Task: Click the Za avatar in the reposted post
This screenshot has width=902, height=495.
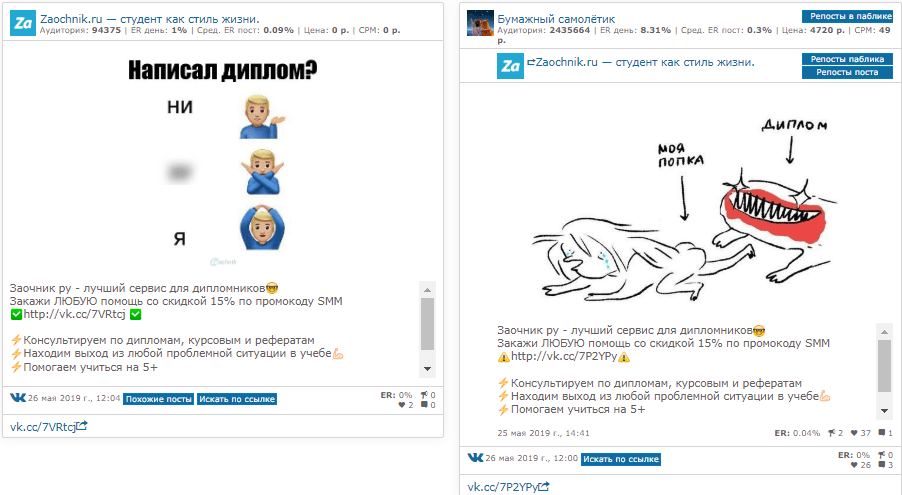Action: tap(510, 66)
